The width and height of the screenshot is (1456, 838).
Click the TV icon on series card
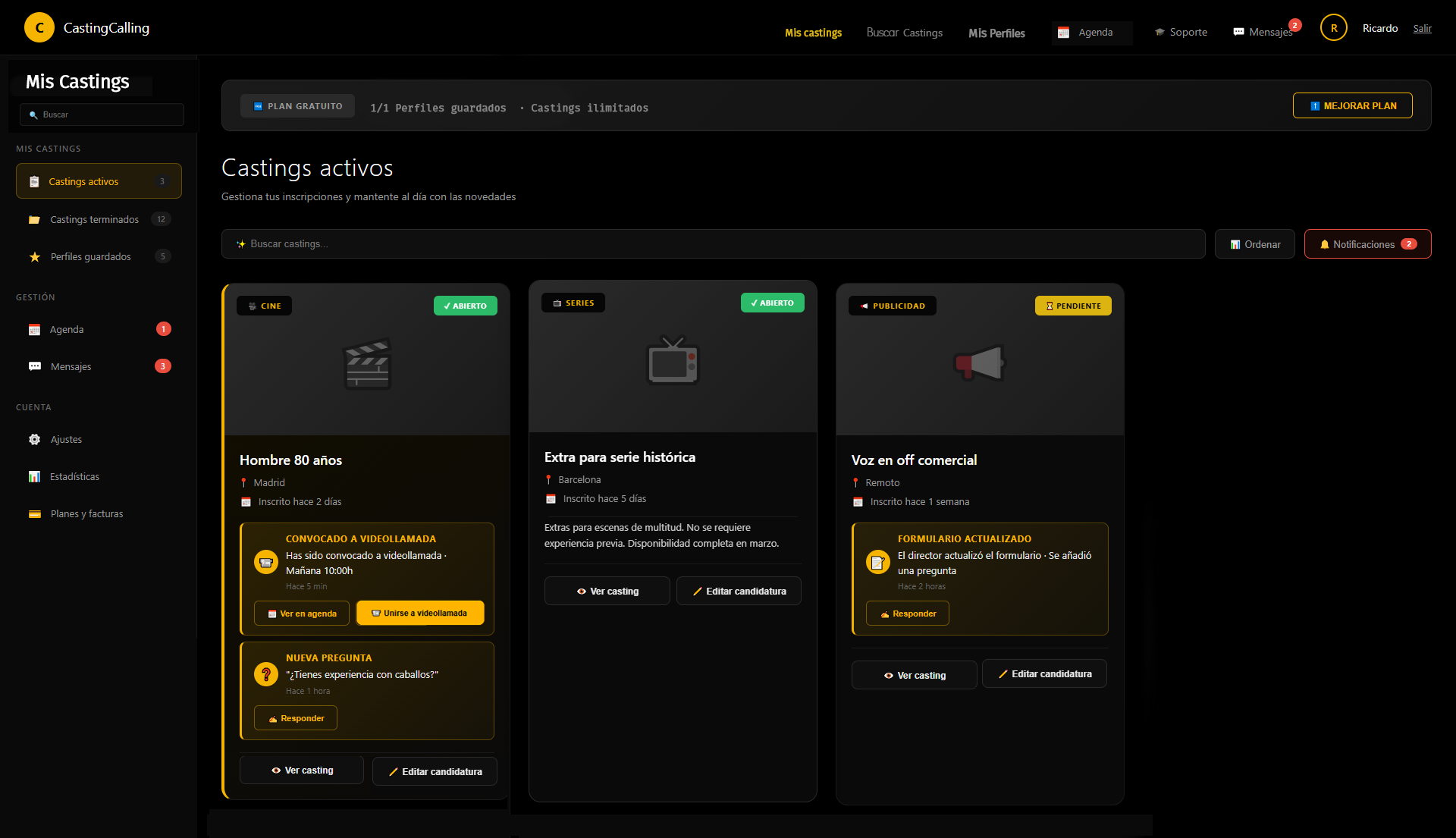coord(673,360)
